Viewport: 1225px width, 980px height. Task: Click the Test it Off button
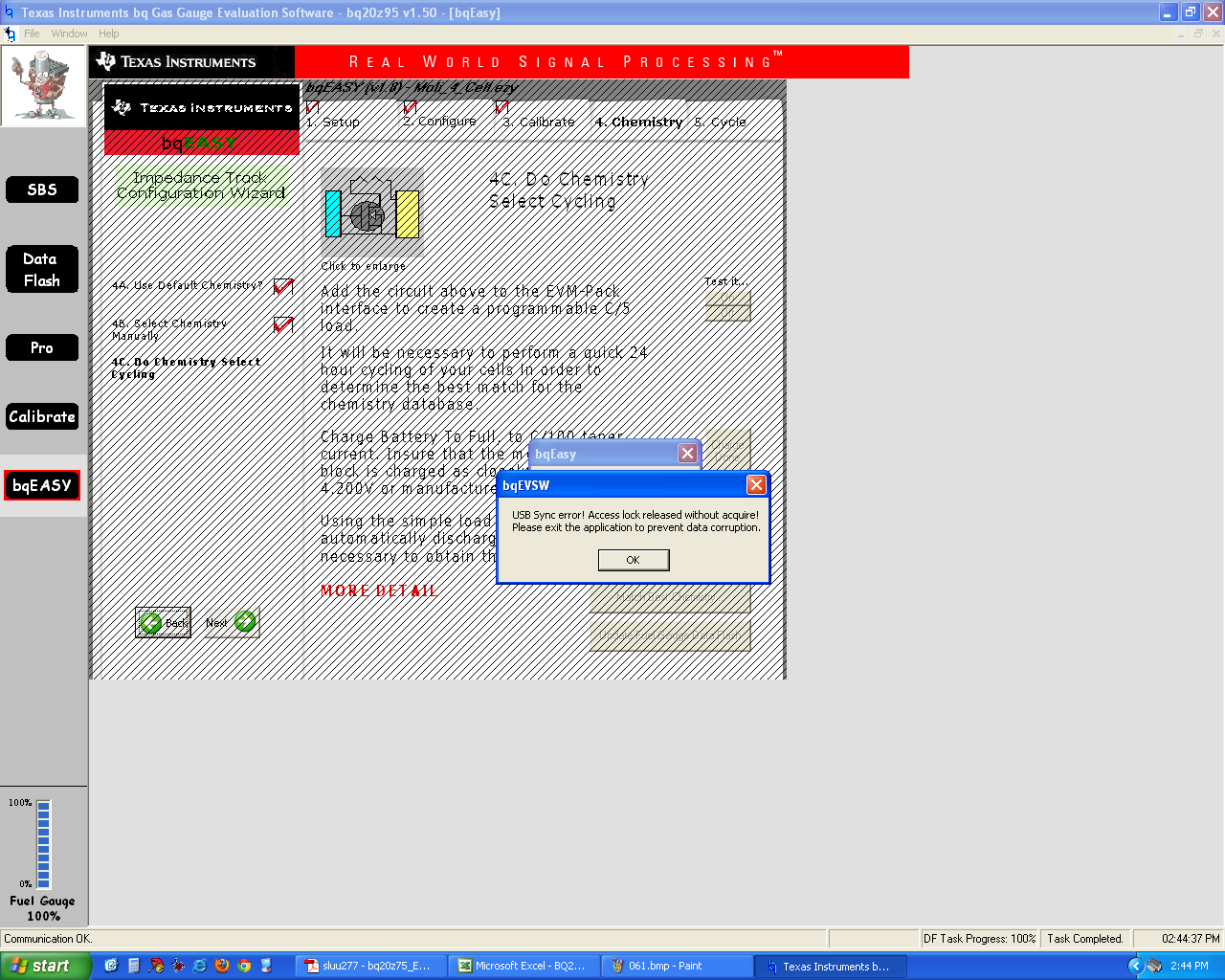pyautogui.click(x=727, y=313)
